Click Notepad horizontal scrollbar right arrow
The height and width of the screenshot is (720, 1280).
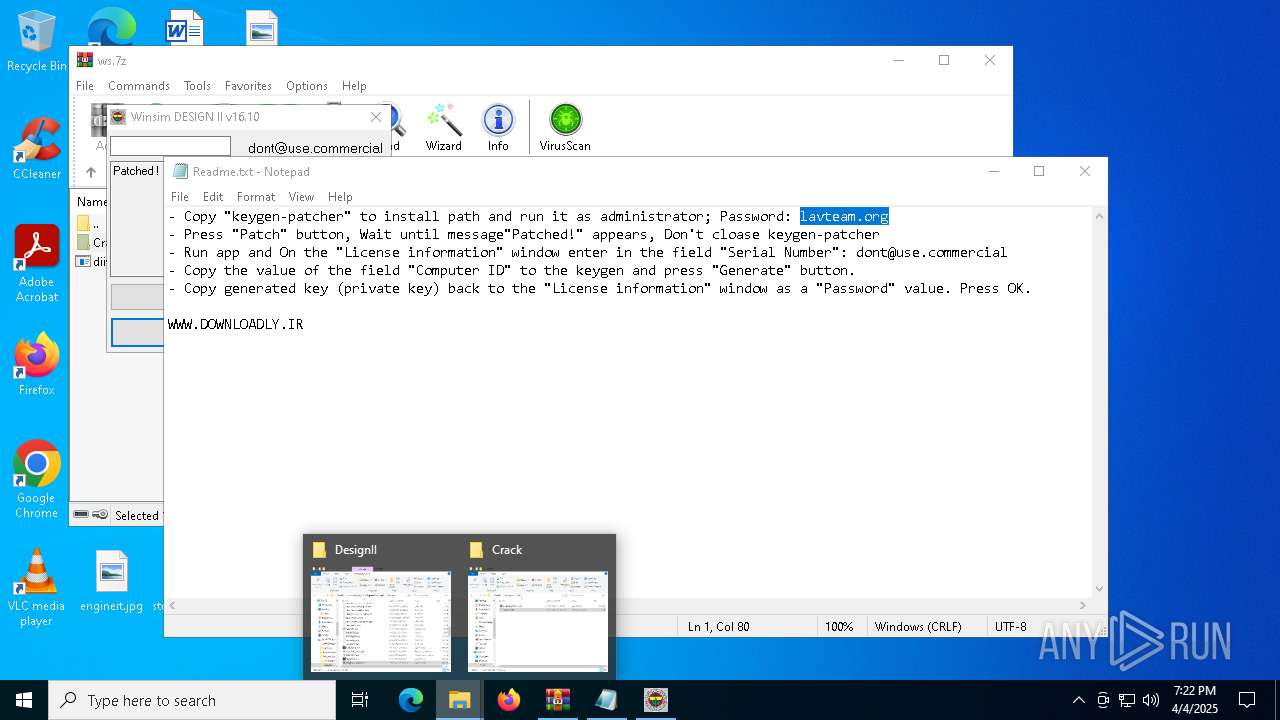pyautogui.click(x=1081, y=605)
